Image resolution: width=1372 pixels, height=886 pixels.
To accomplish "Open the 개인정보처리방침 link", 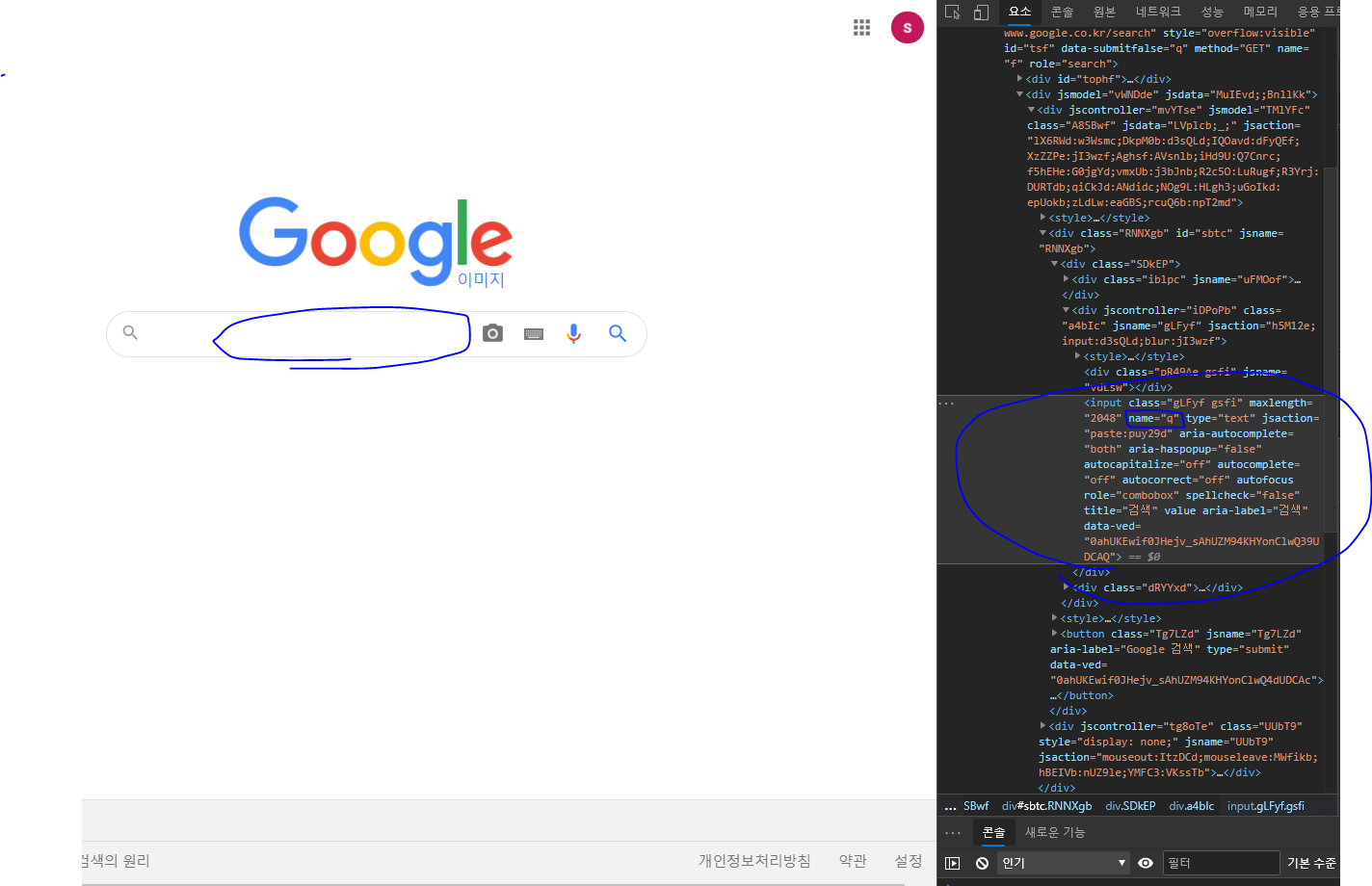I will 754,860.
